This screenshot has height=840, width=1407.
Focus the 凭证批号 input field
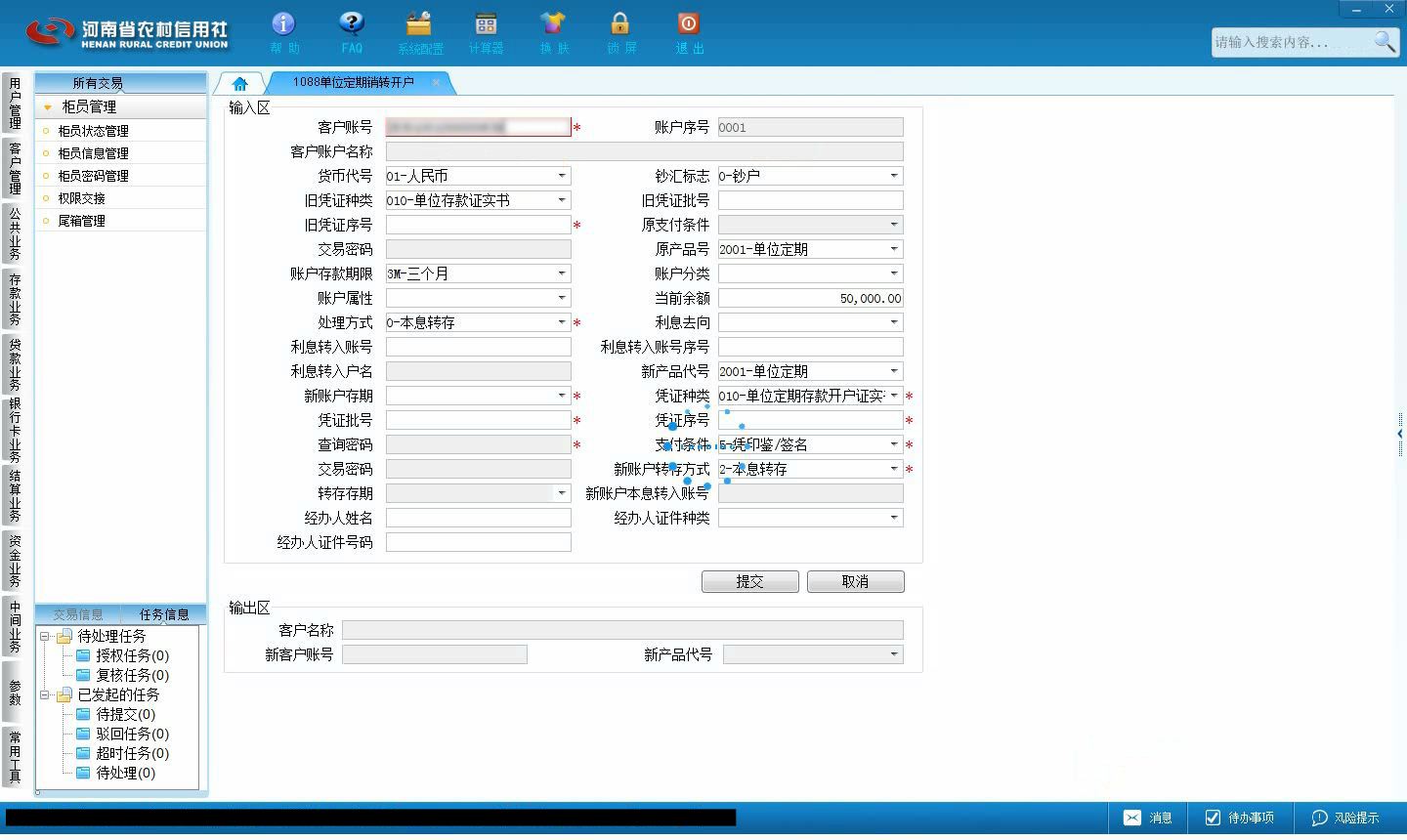click(478, 420)
